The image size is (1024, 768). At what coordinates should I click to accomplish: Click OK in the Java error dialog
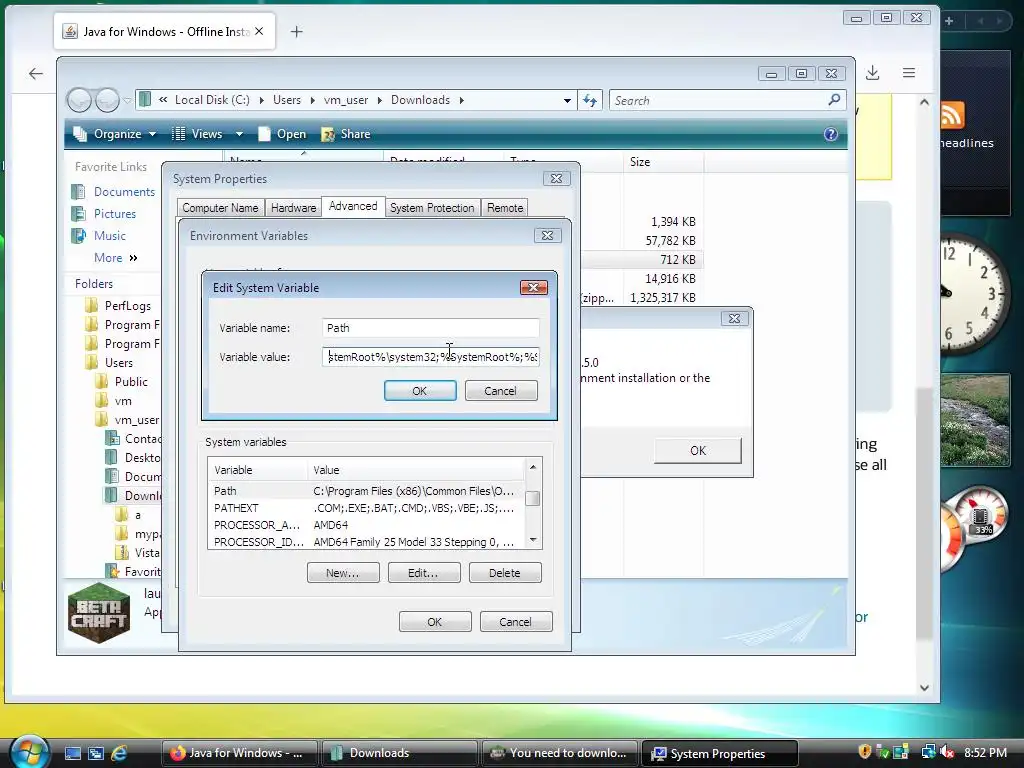click(697, 451)
